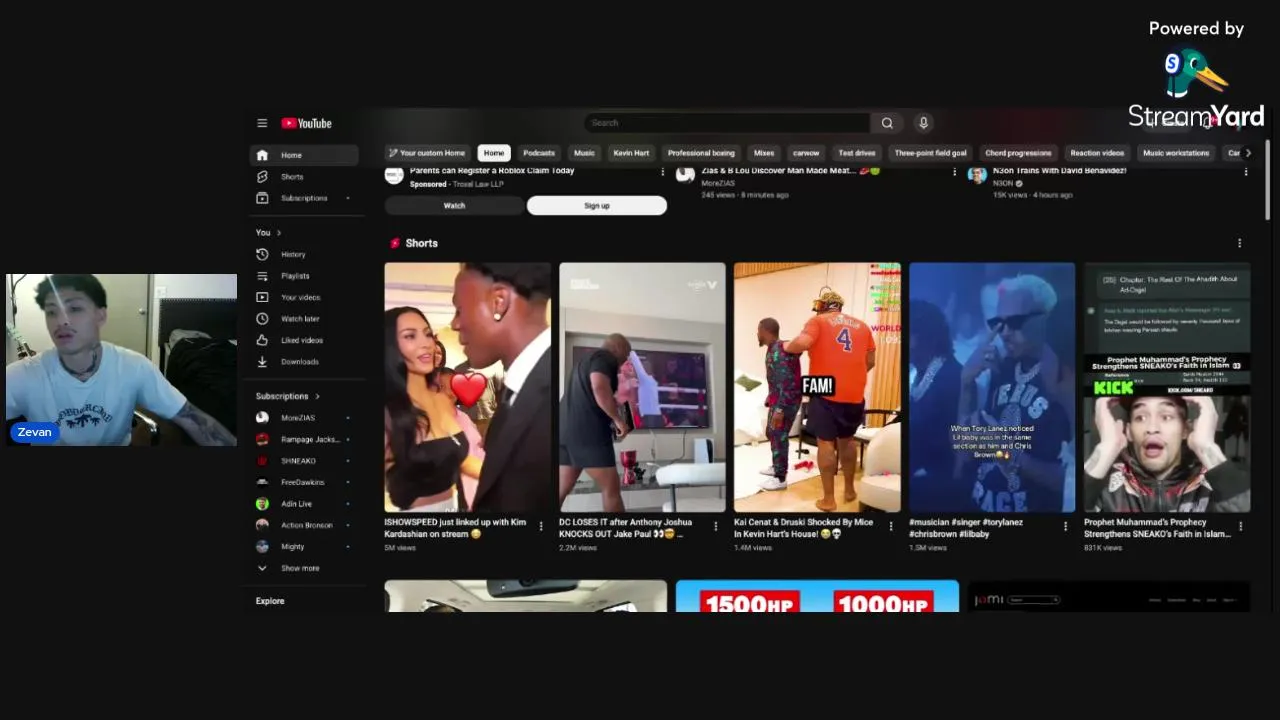The image size is (1280, 720).
Task: Open Downloads in the sidebar
Action: [304, 362]
